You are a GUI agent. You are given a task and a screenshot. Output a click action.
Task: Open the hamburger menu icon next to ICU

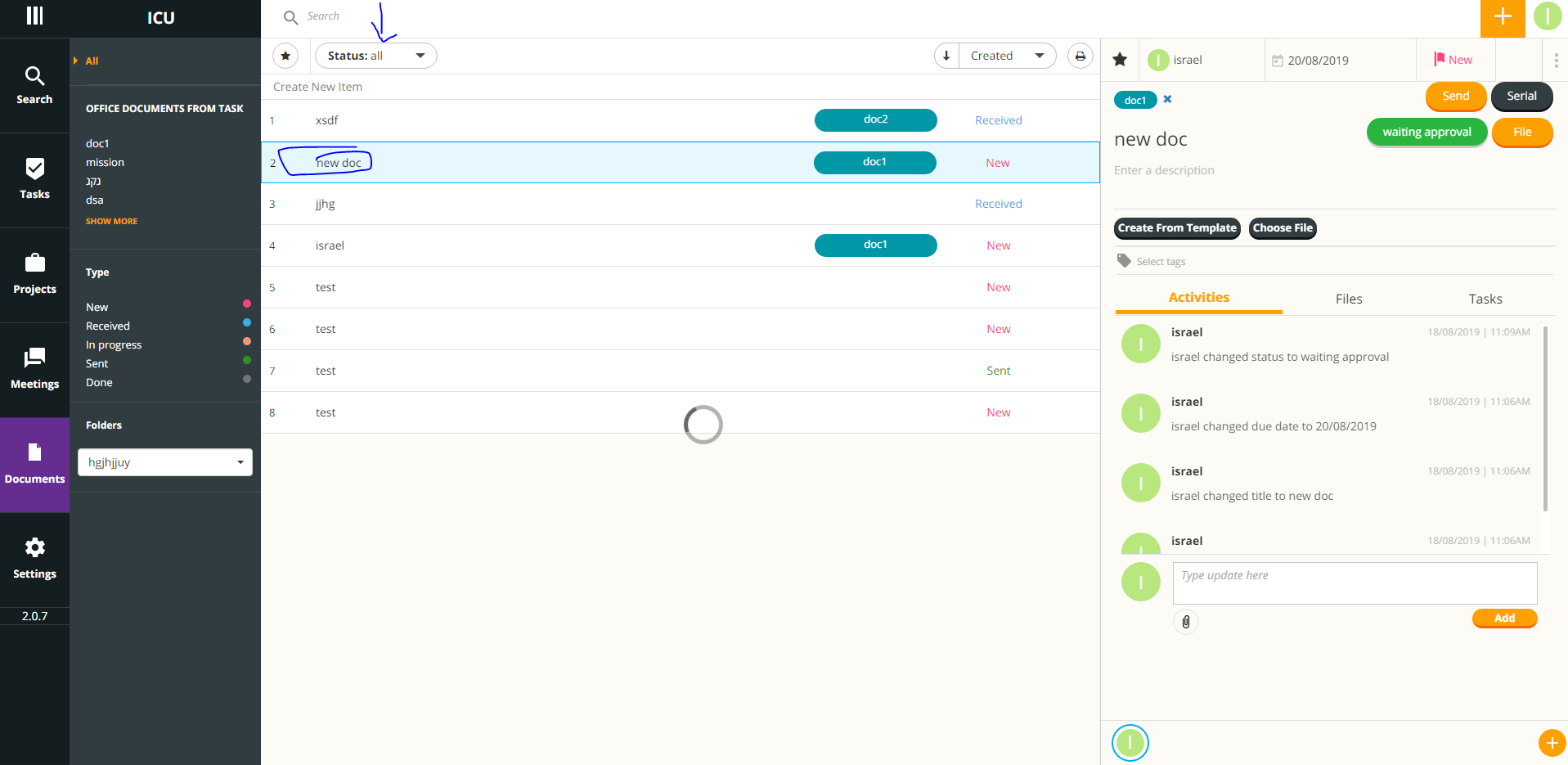pos(34,16)
